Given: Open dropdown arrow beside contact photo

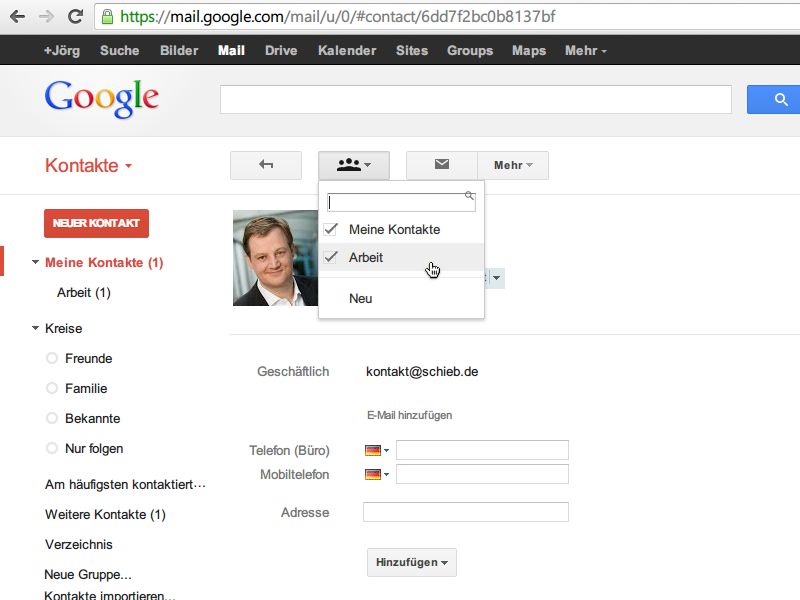Looking at the screenshot, I should tap(496, 278).
